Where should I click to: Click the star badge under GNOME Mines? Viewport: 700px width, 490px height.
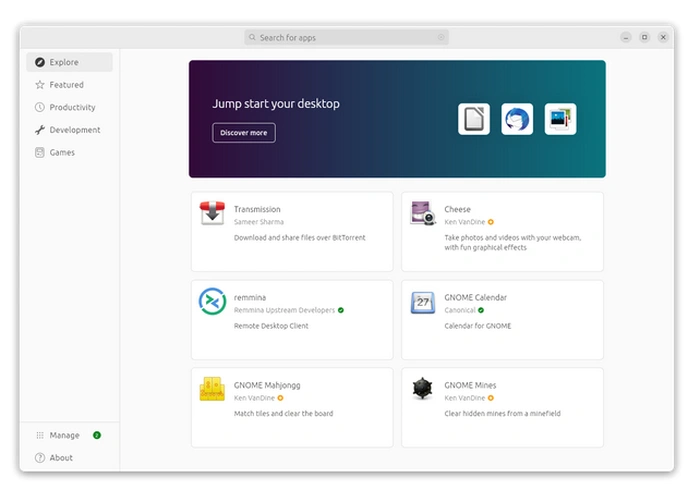[491, 398]
